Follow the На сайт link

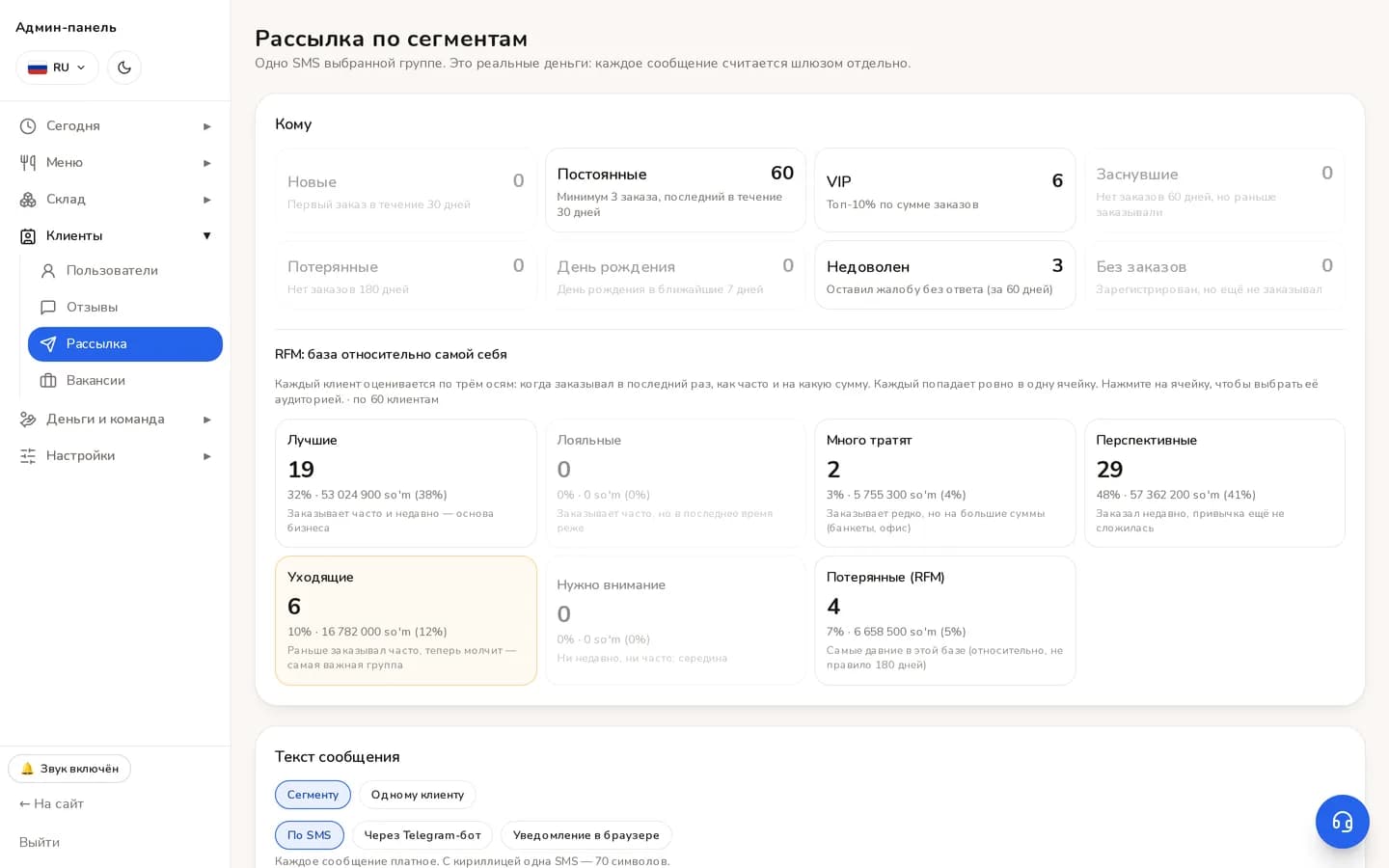[x=51, y=803]
